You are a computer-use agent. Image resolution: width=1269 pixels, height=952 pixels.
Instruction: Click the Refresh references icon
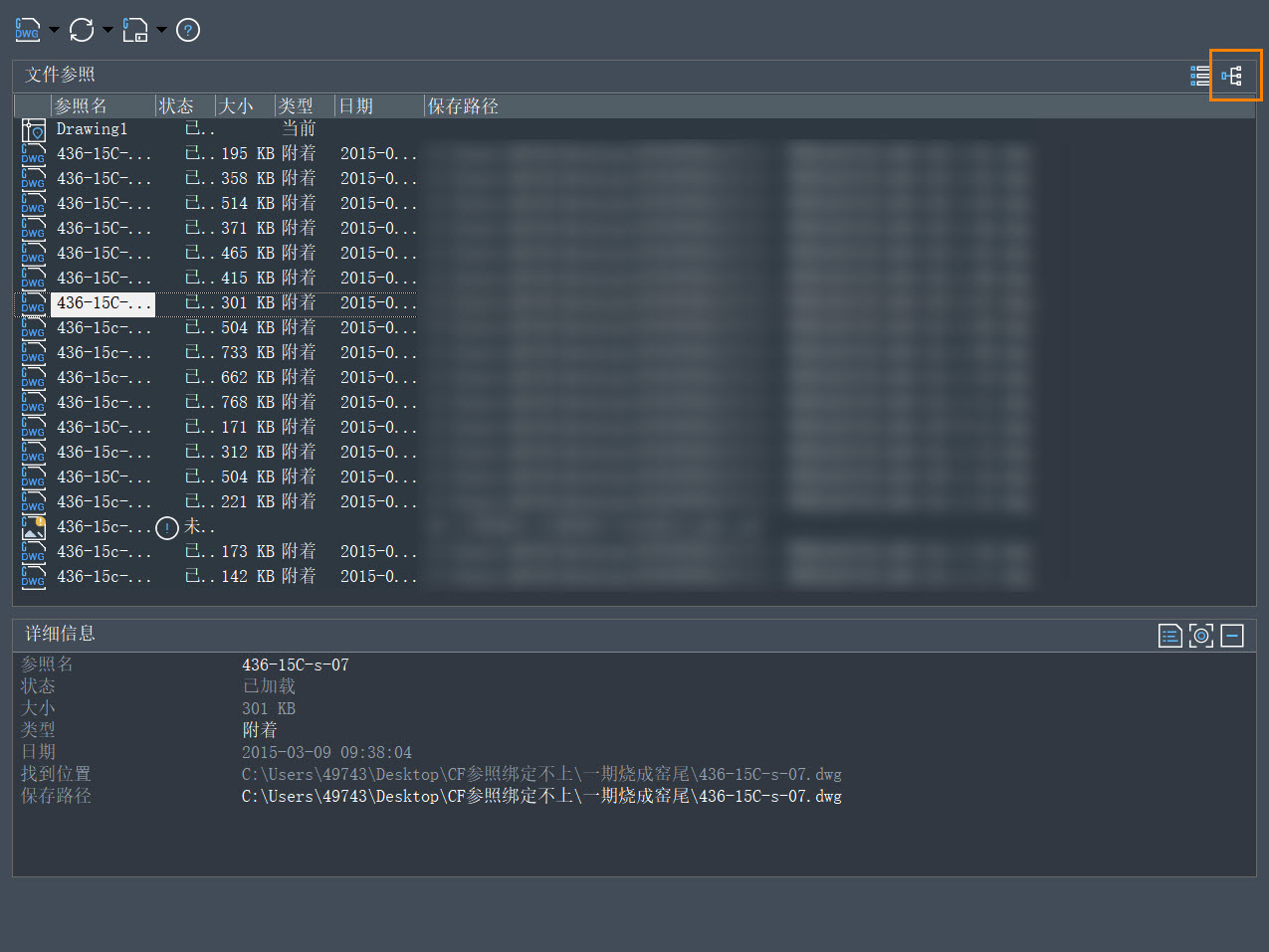tap(82, 30)
